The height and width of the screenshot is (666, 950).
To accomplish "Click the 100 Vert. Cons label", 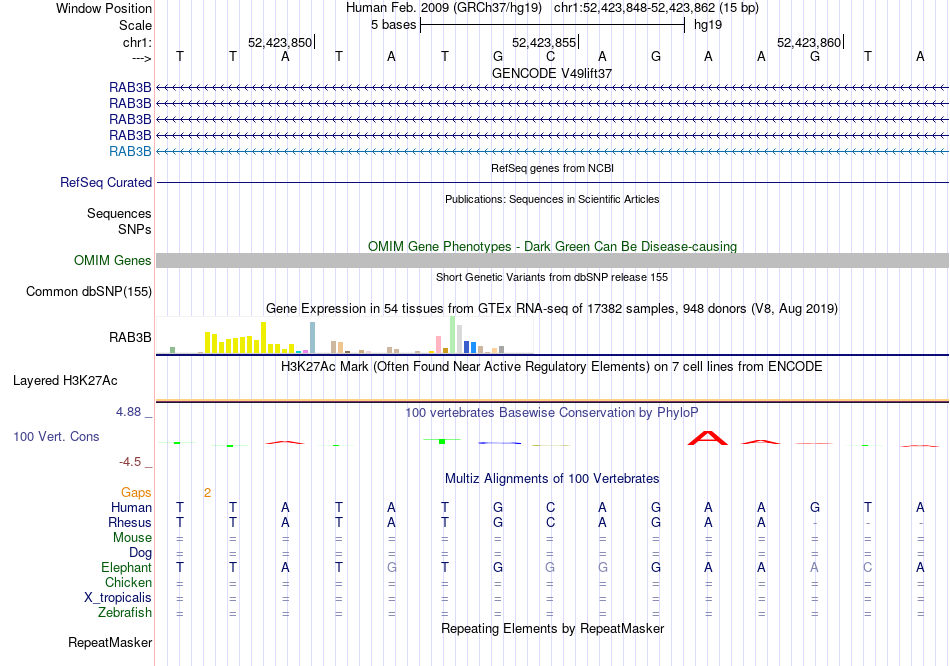I will [x=56, y=436].
